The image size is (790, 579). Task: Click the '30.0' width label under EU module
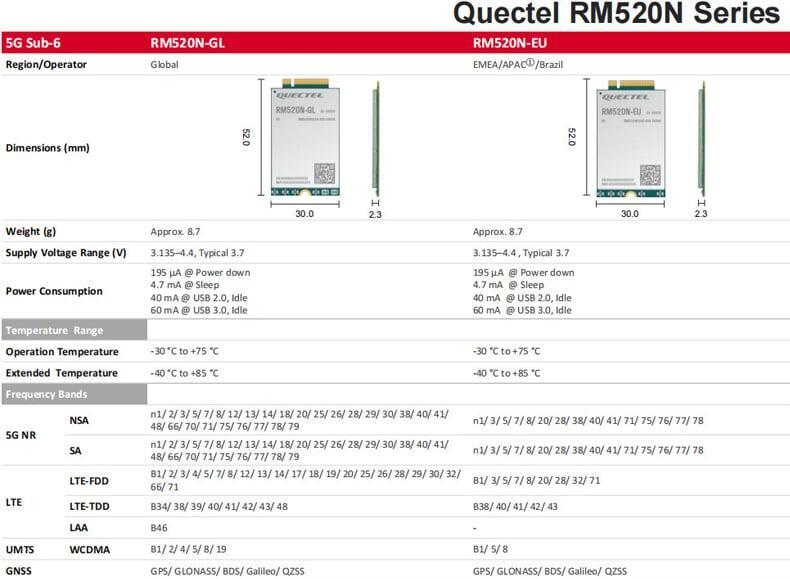click(630, 214)
